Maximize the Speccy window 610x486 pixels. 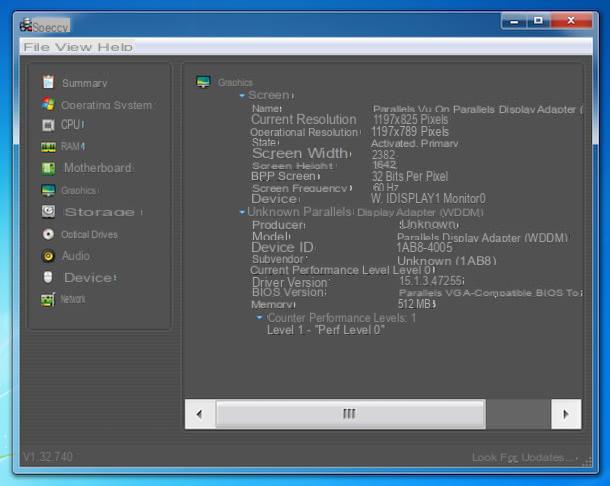point(538,21)
